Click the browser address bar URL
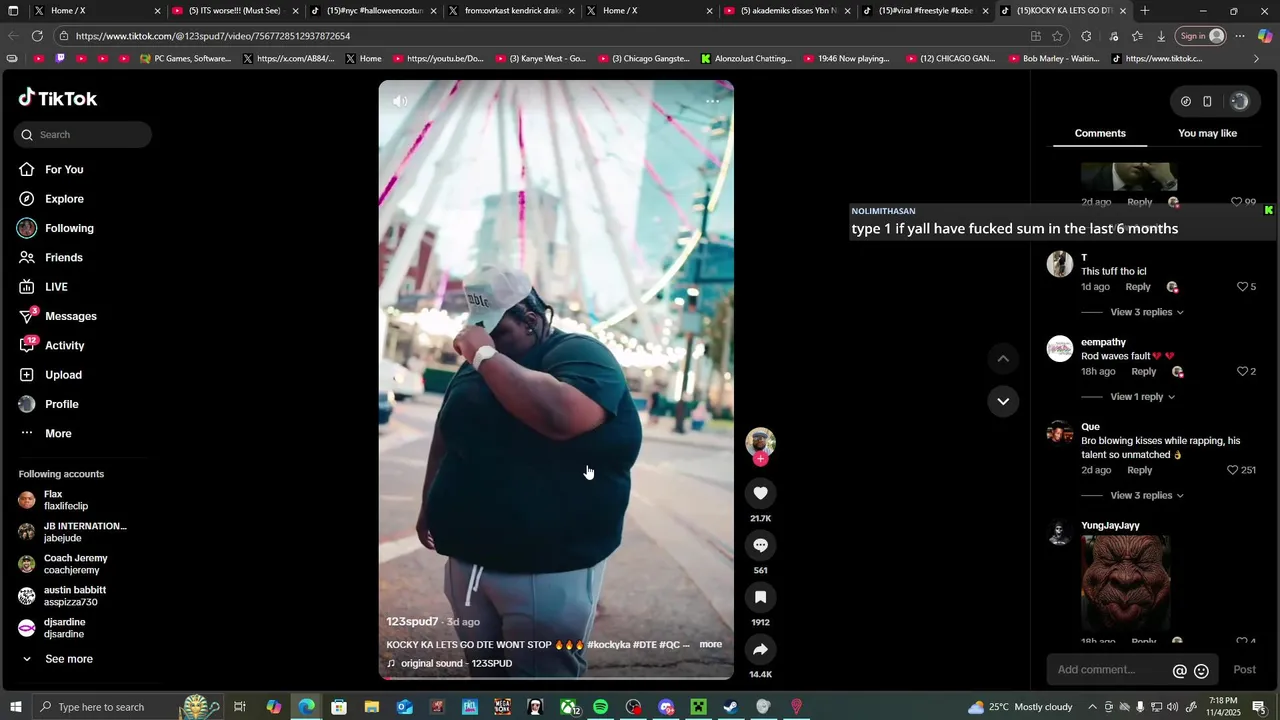Image resolution: width=1280 pixels, height=720 pixels. [213, 36]
